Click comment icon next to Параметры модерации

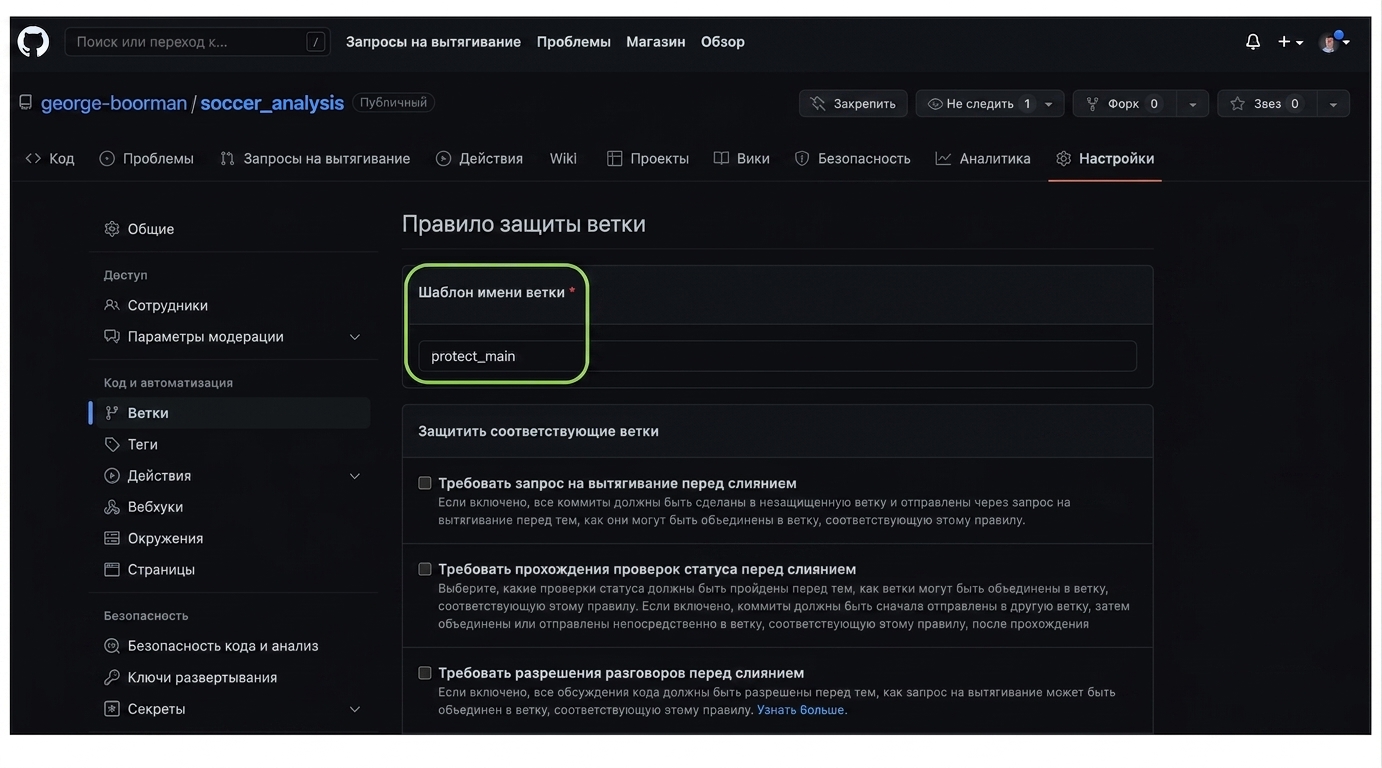(112, 336)
